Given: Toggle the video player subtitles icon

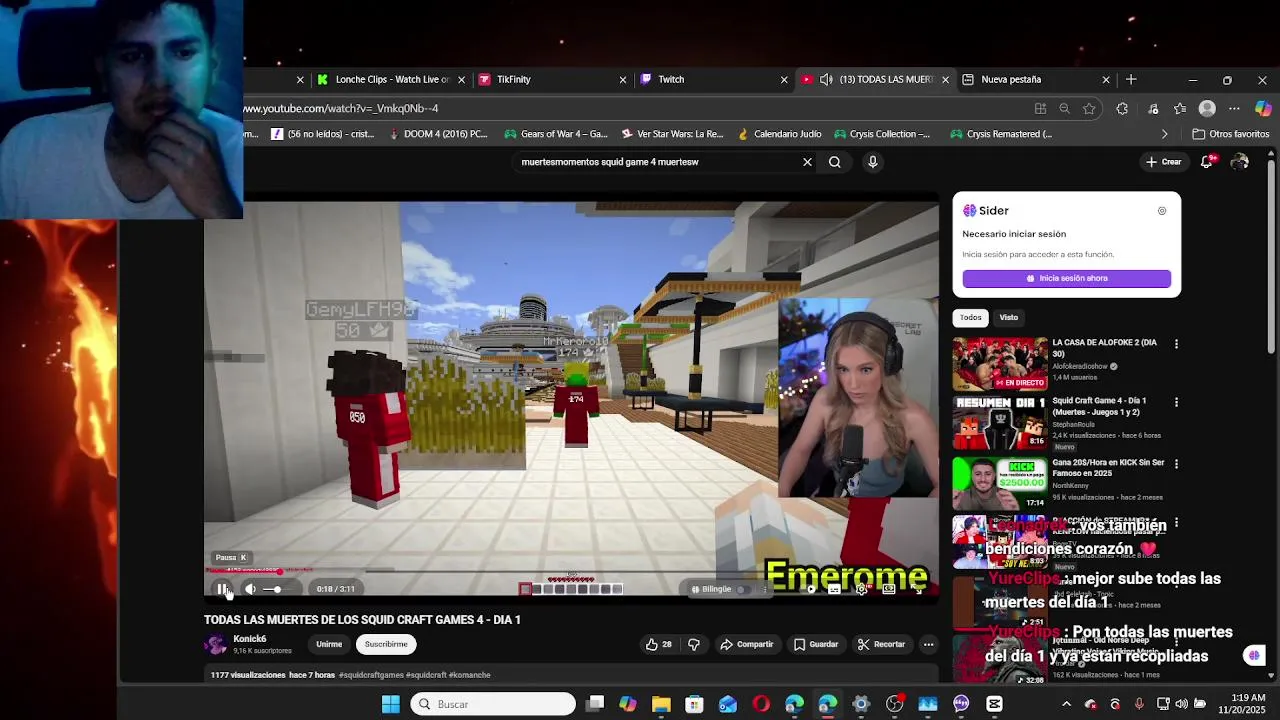Looking at the screenshot, I should pyautogui.click(x=836, y=589).
